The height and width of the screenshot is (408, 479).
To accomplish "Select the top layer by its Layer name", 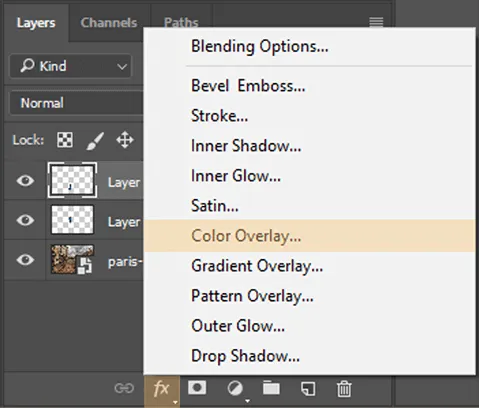I will [x=124, y=183].
